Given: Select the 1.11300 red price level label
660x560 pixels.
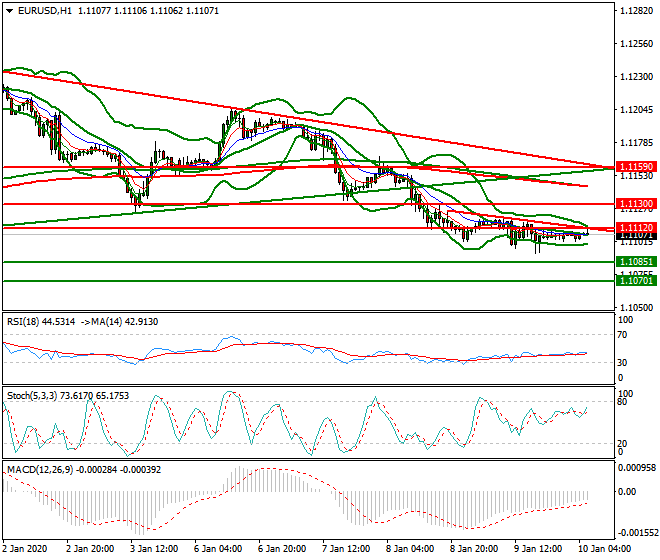Looking at the screenshot, I should (x=636, y=204).
